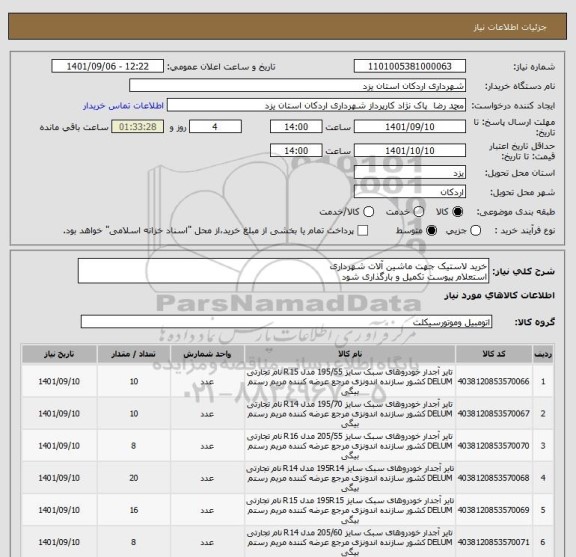Viewport: 576px width, 557px height.
Task: Click the price validity time 14:00 field
Action: click(296, 151)
